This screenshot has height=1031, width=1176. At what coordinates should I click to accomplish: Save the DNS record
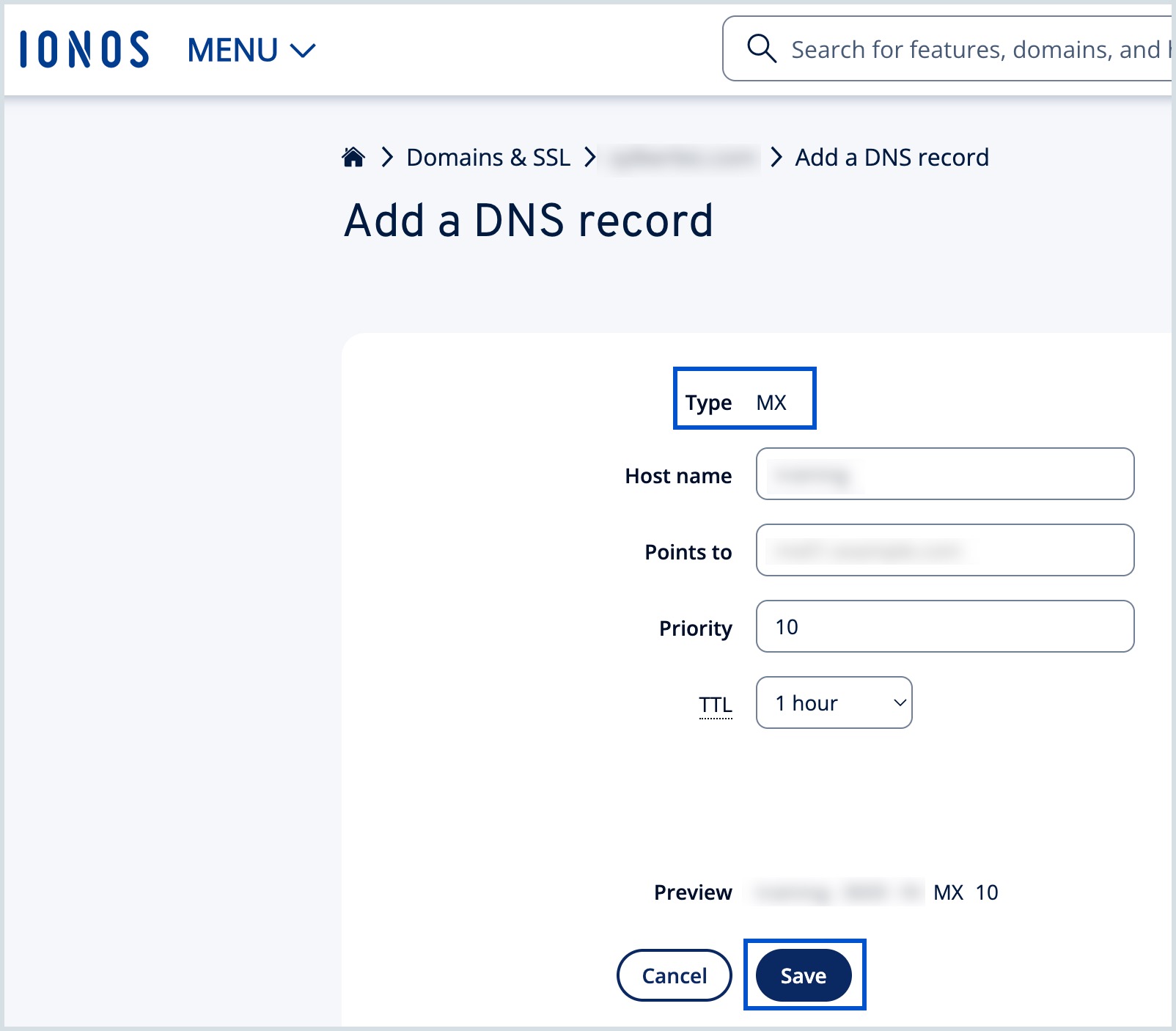[804, 975]
